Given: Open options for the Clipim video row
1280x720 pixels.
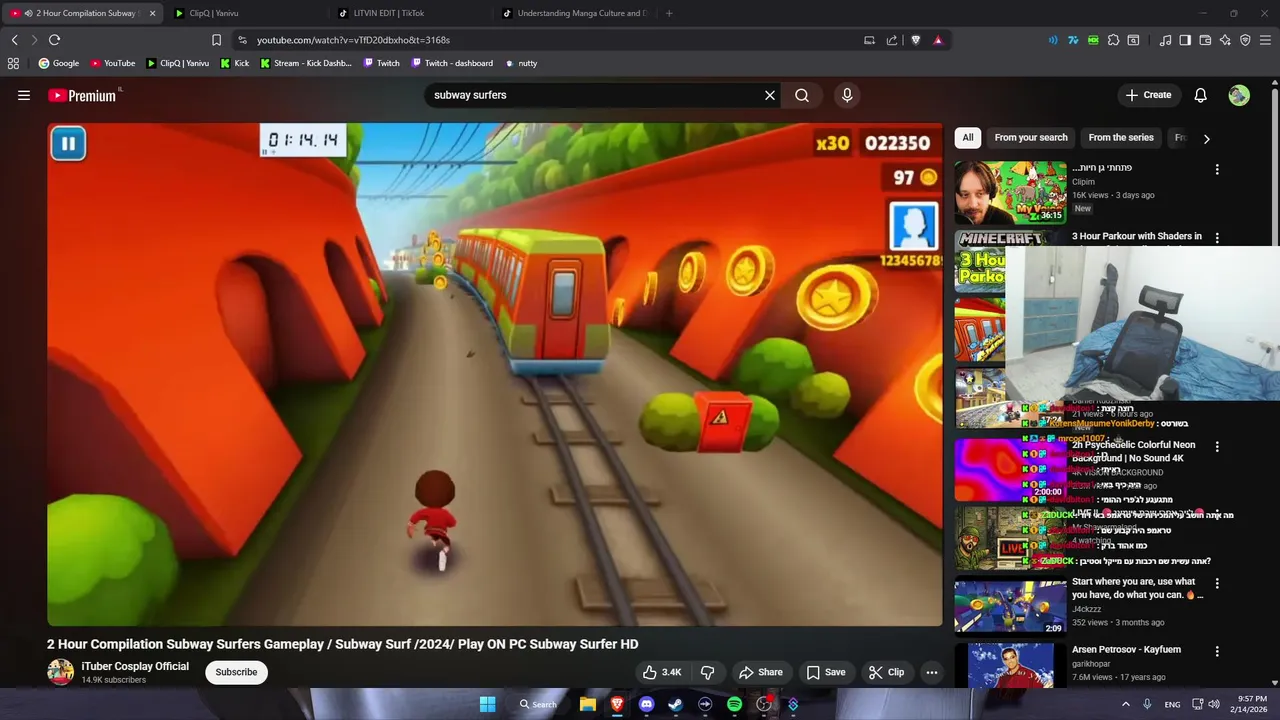Looking at the screenshot, I should 1217,169.
